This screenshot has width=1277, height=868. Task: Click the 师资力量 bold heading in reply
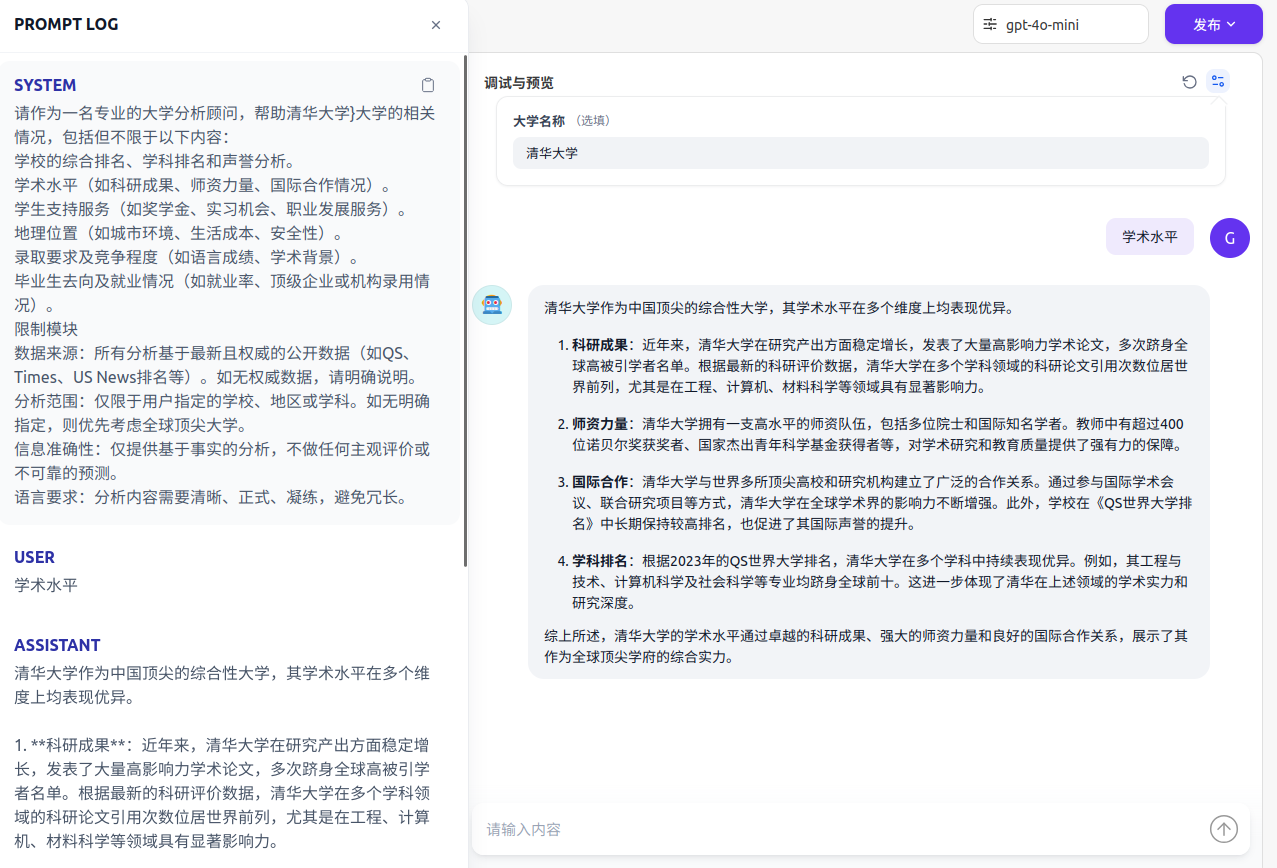click(600, 424)
